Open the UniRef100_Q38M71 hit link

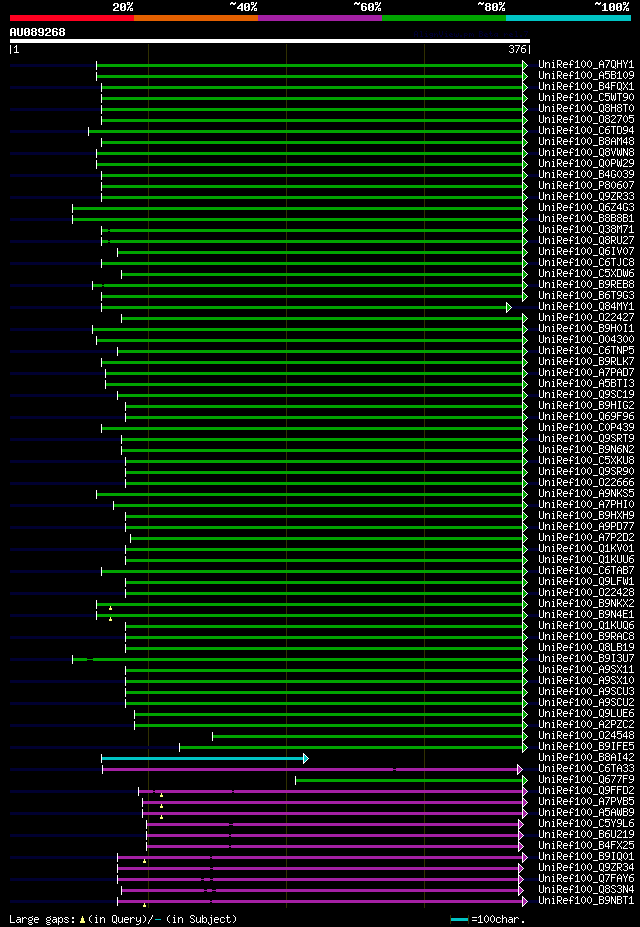(586, 230)
